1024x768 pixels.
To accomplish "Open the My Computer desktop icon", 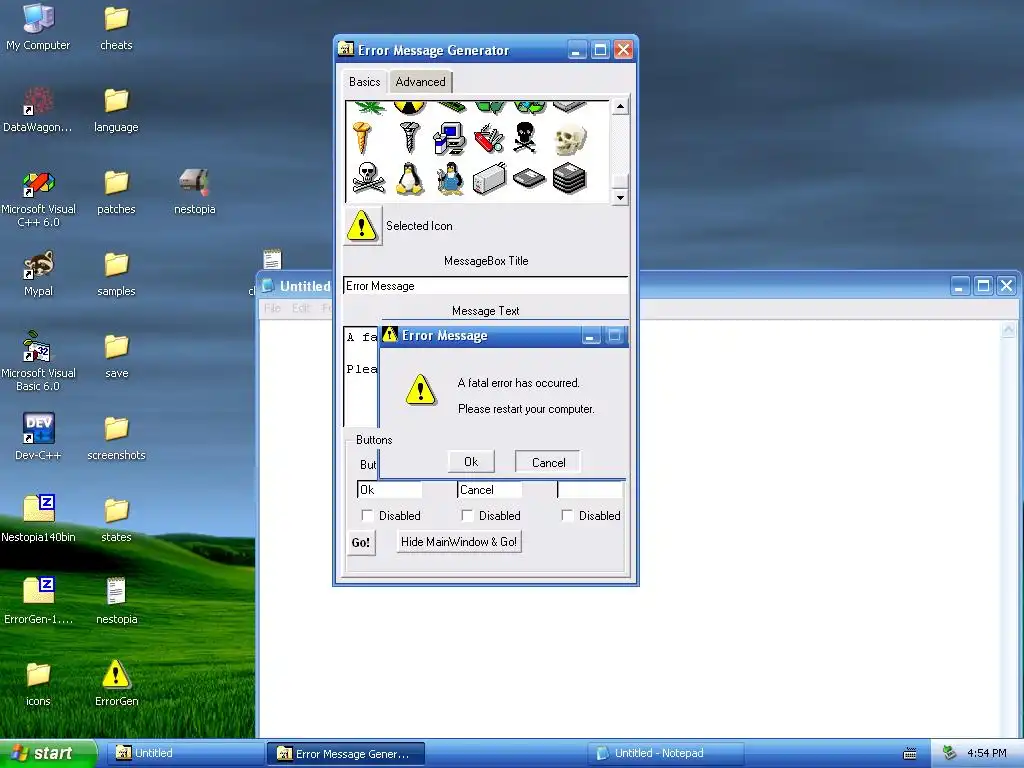I will pyautogui.click(x=38, y=27).
